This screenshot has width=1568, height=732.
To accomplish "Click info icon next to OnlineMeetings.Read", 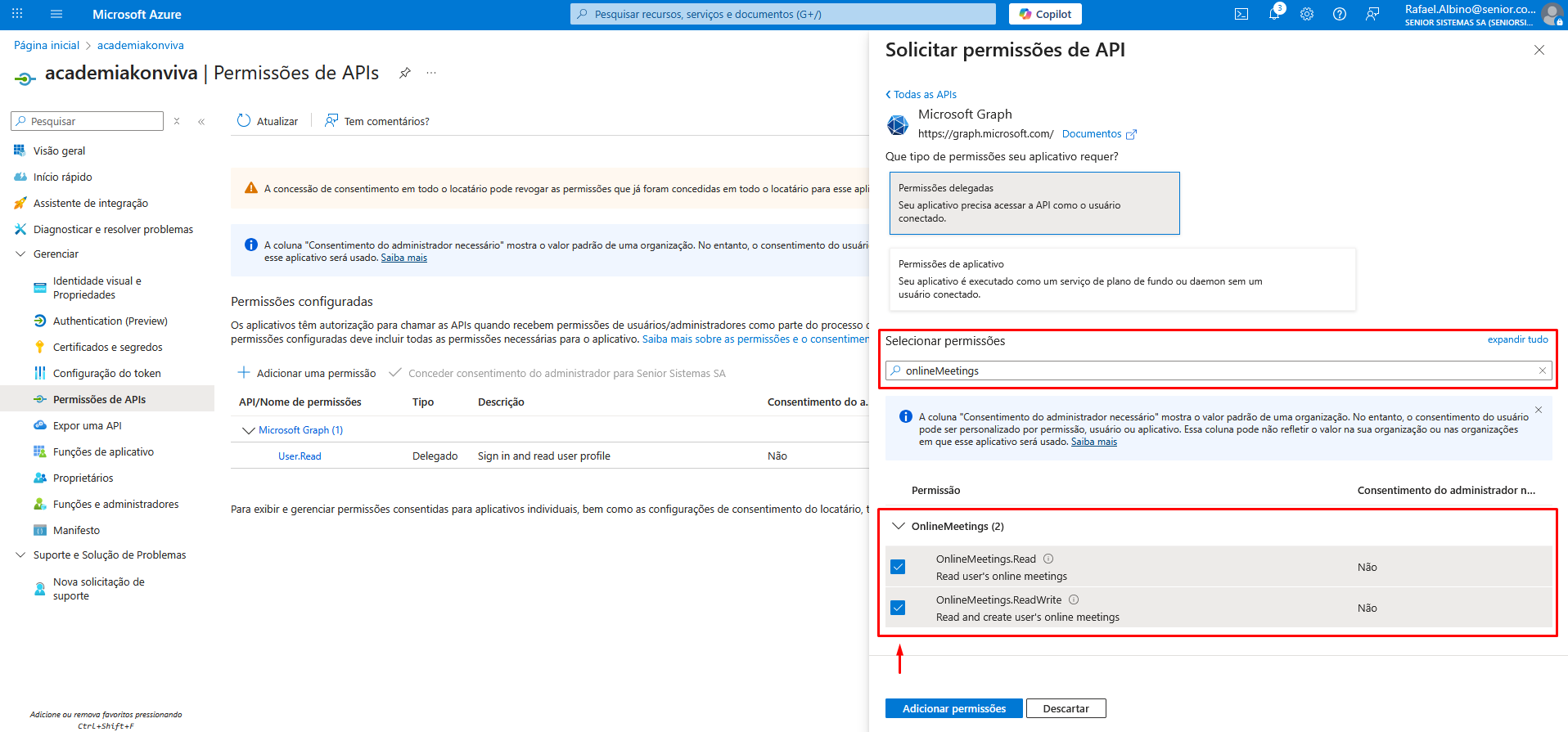I will pyautogui.click(x=1048, y=559).
